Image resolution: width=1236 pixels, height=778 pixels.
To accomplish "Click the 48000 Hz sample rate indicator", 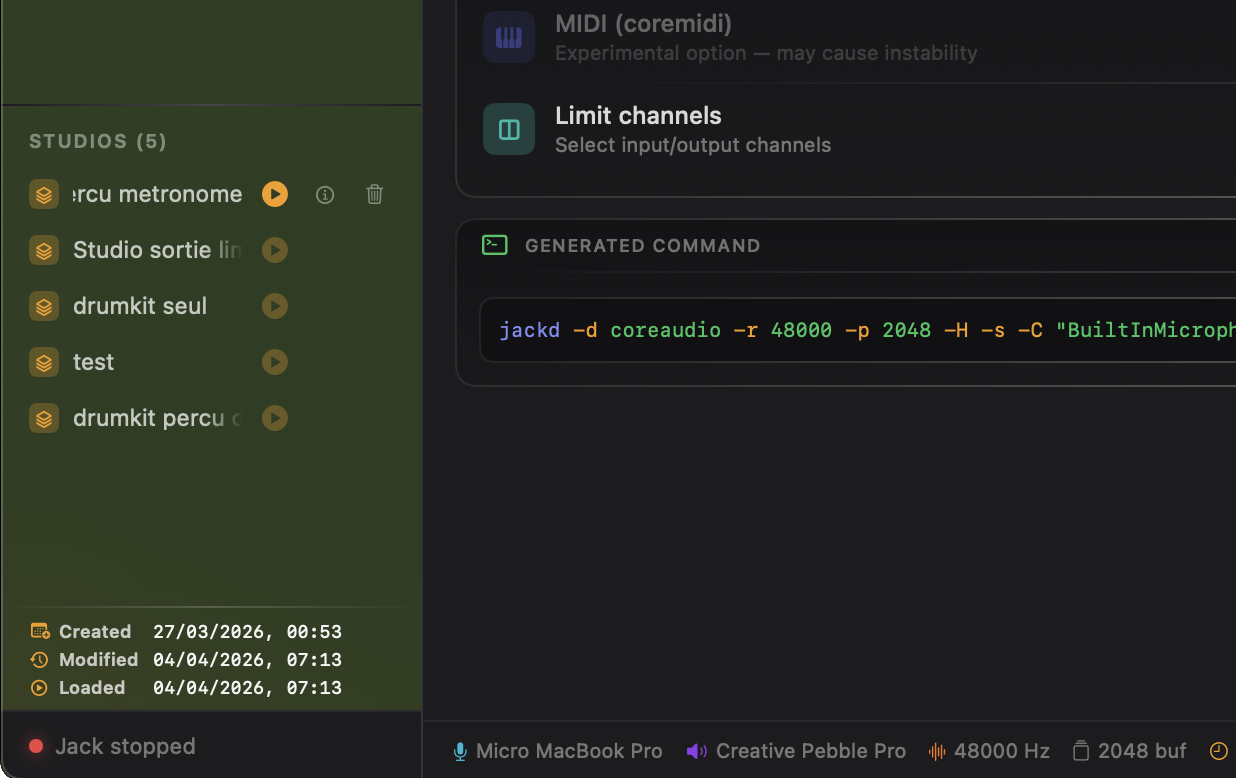I will [990, 751].
